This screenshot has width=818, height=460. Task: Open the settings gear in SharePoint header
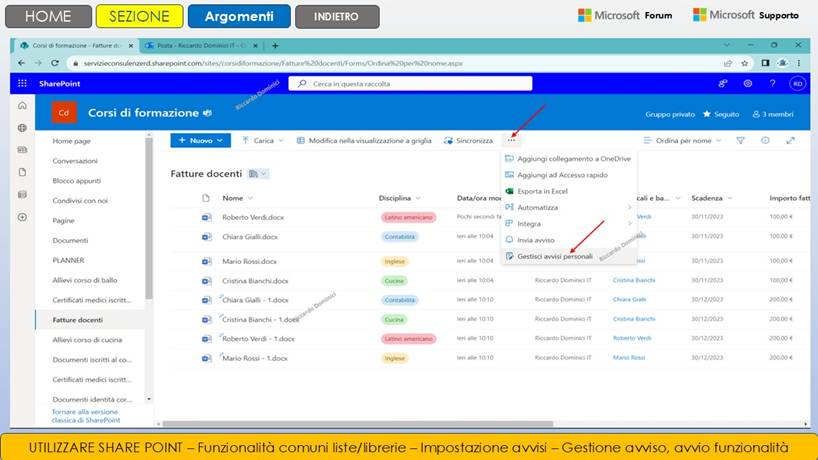748,83
